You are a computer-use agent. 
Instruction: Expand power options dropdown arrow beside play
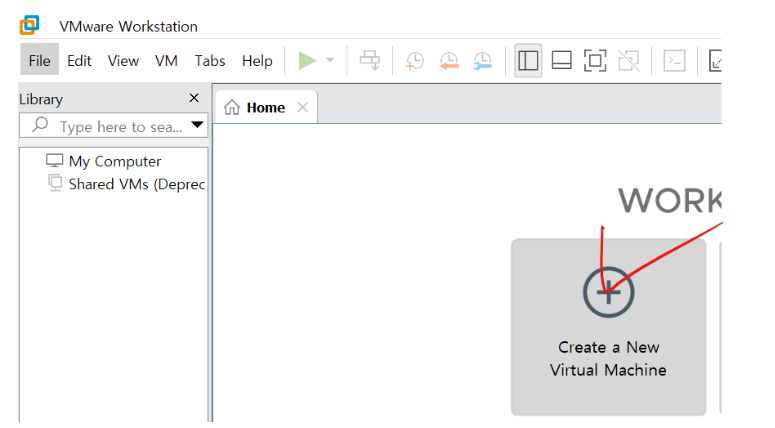click(330, 60)
